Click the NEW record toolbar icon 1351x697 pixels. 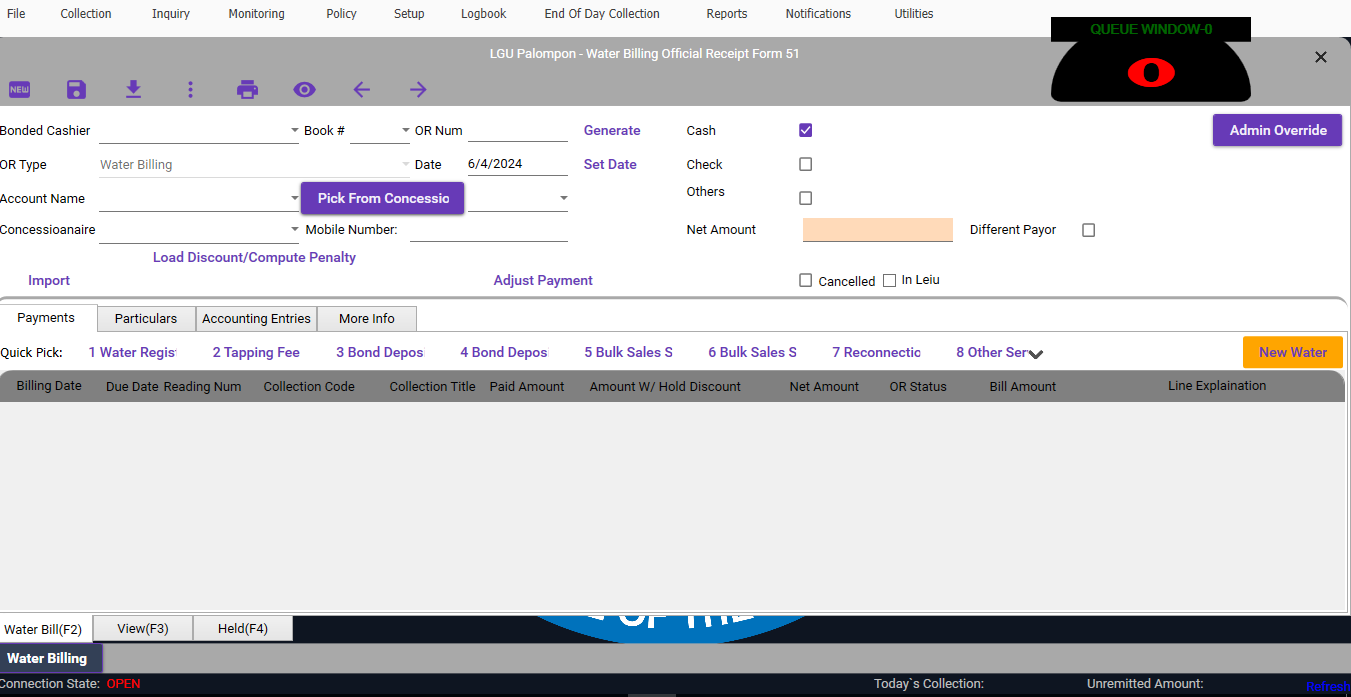pyautogui.click(x=19, y=90)
